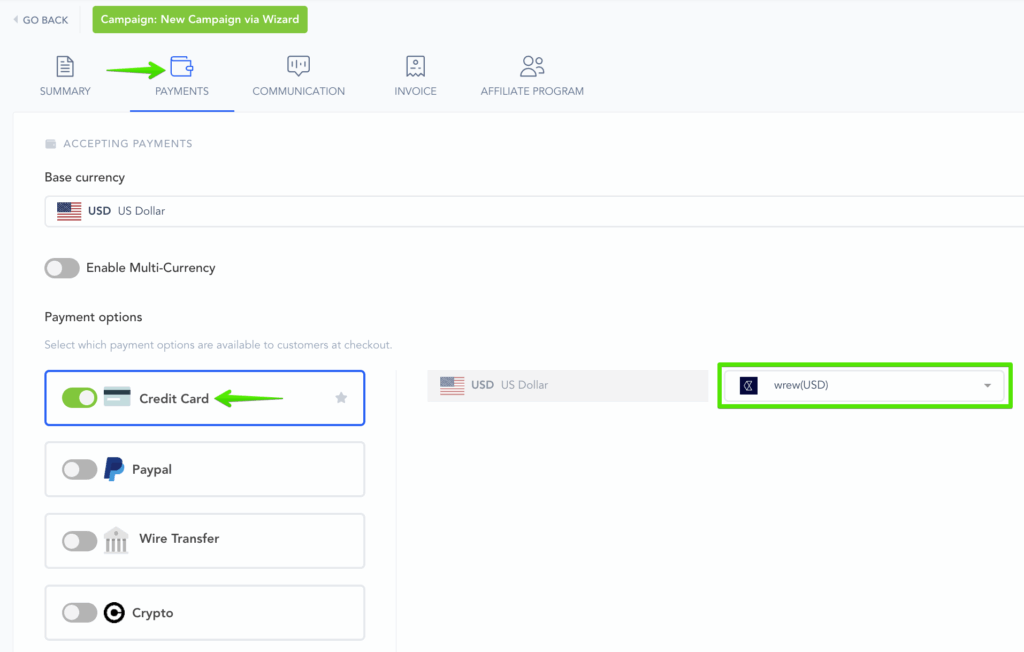Click the Invoice receipt icon
Image resolution: width=1024 pixels, height=652 pixels.
(415, 67)
